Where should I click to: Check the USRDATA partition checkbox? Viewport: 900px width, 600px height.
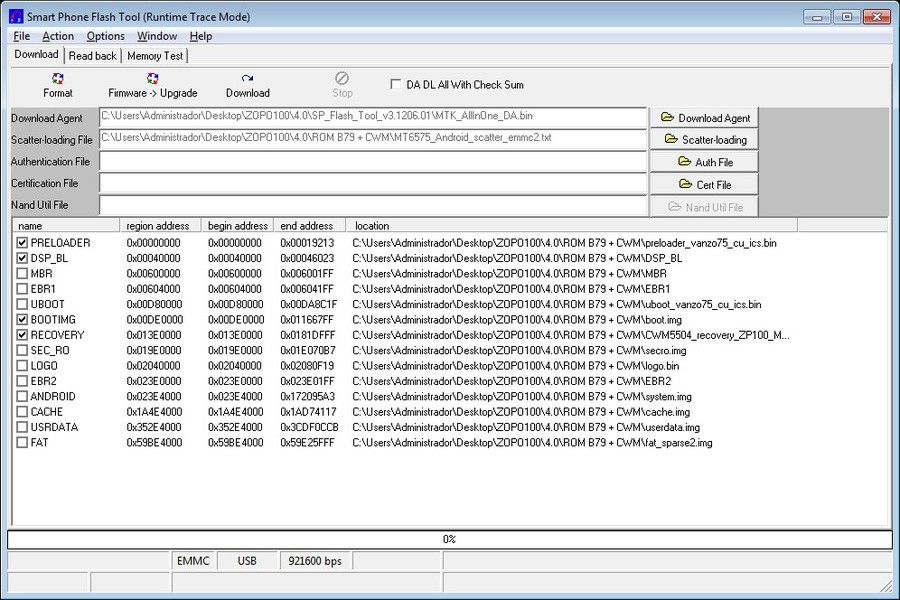click(x=22, y=427)
